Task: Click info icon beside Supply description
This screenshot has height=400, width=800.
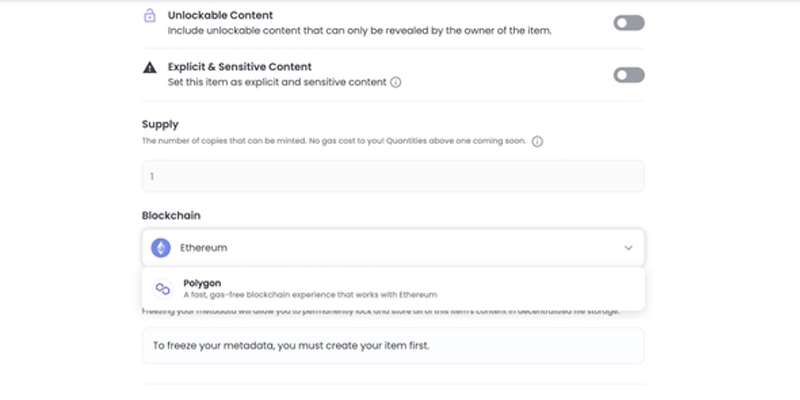Action: tap(537, 142)
